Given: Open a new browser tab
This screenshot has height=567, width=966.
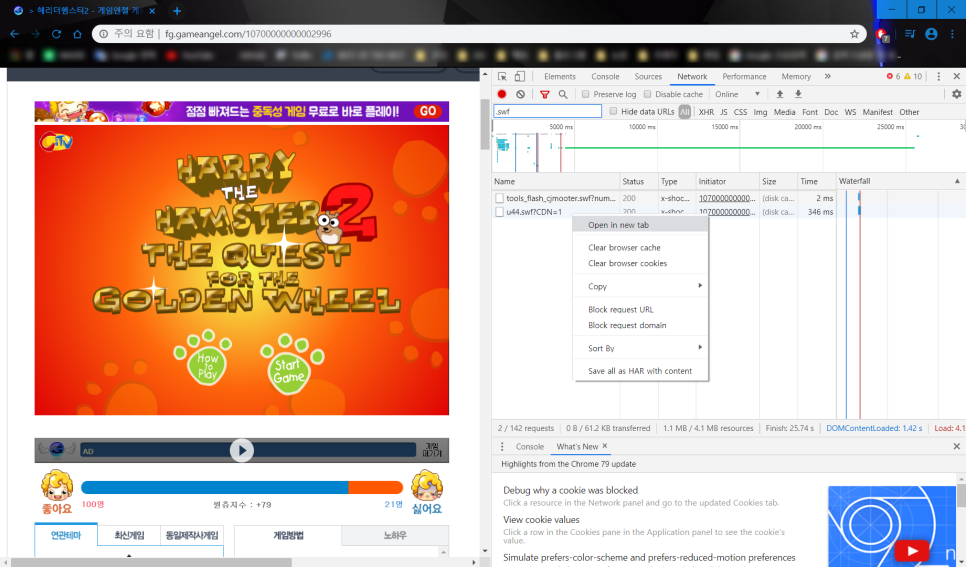Looking at the screenshot, I should click(177, 10).
